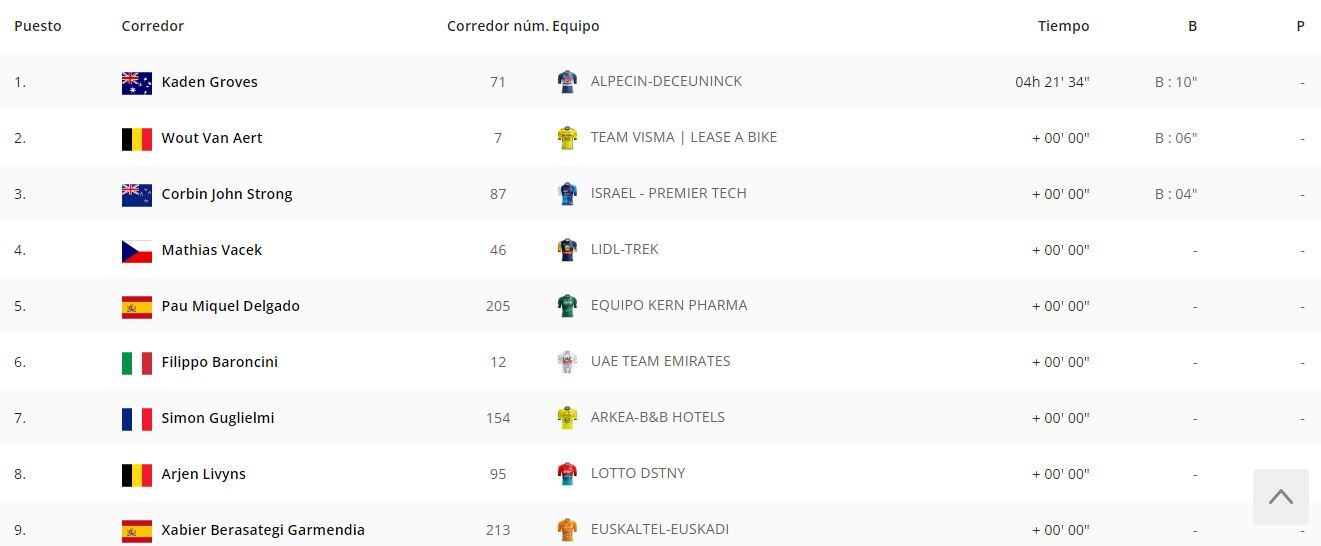Click the Lotto Dstny jersey icon
This screenshot has width=1321, height=546.
pos(567,474)
